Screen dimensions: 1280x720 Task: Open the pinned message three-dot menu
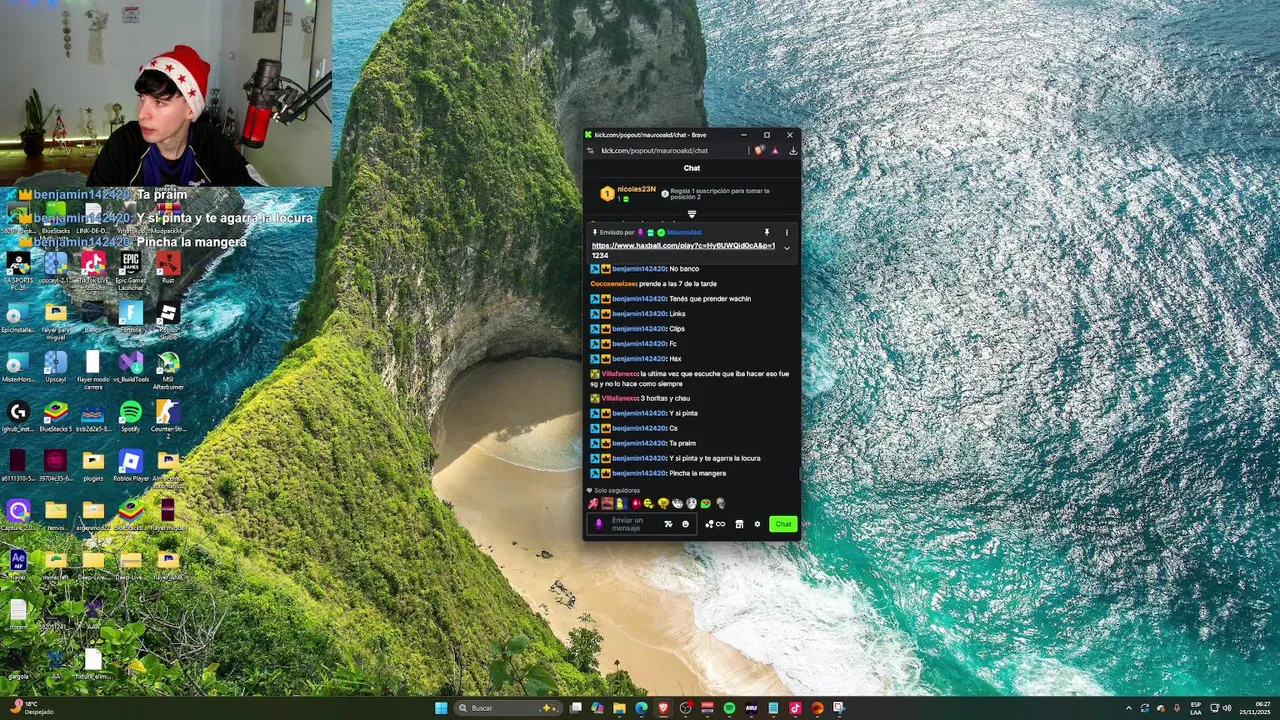[787, 232]
